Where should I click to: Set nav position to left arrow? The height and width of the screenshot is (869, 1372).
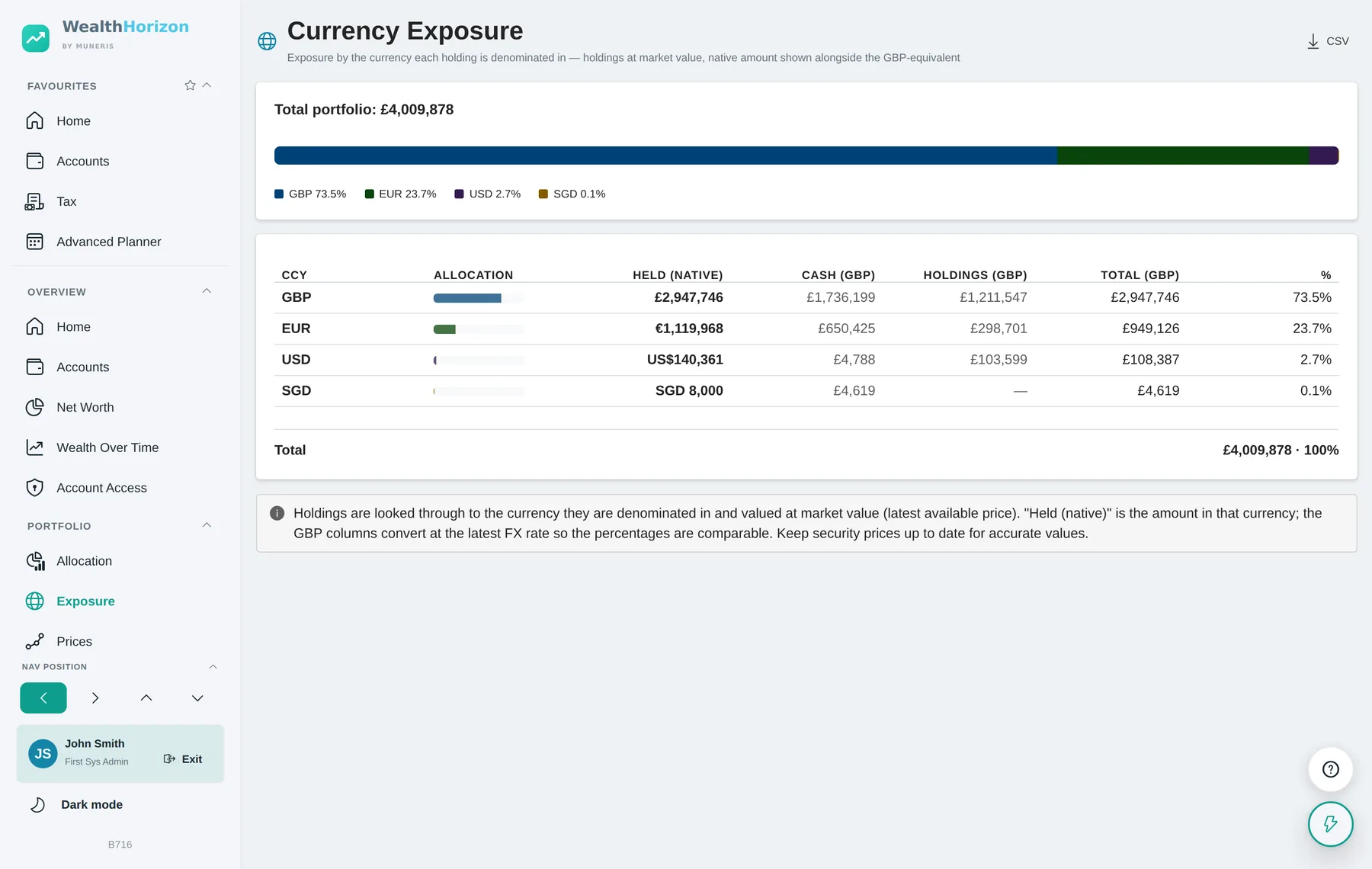click(43, 698)
